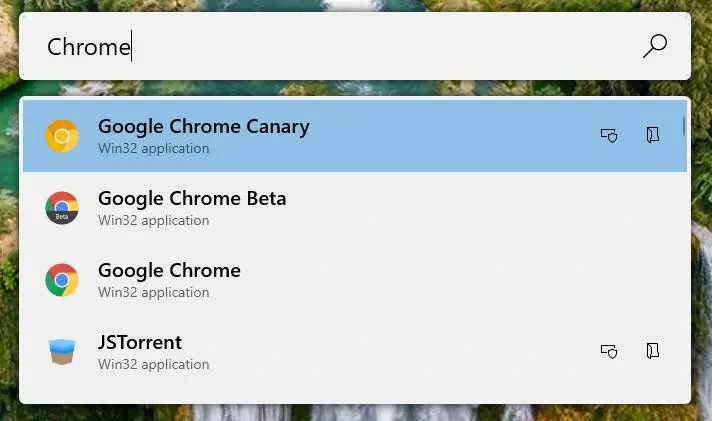Click the magnifier search icon

coord(655,45)
